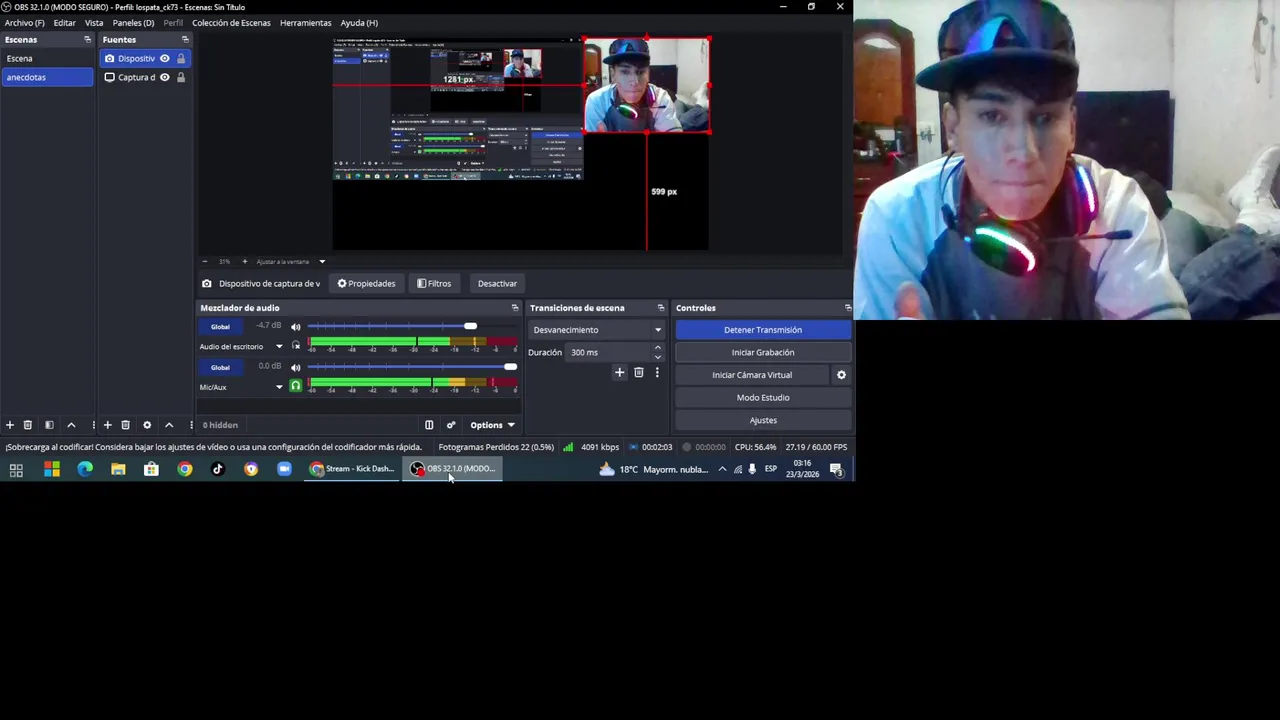Open Microsoft Edge from the taskbar
The image size is (1280, 720).
[x=85, y=469]
